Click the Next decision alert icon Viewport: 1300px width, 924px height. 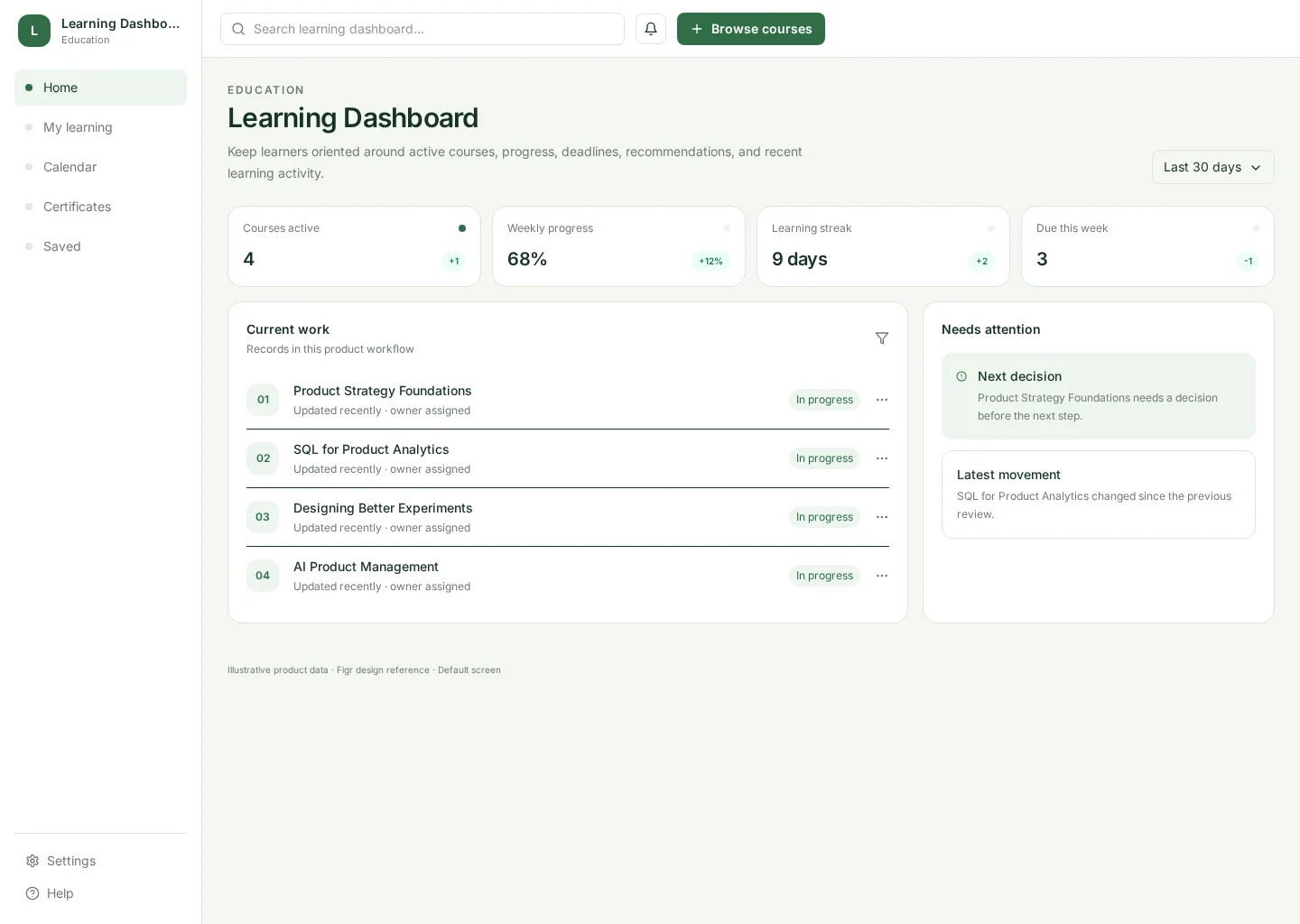coord(961,376)
